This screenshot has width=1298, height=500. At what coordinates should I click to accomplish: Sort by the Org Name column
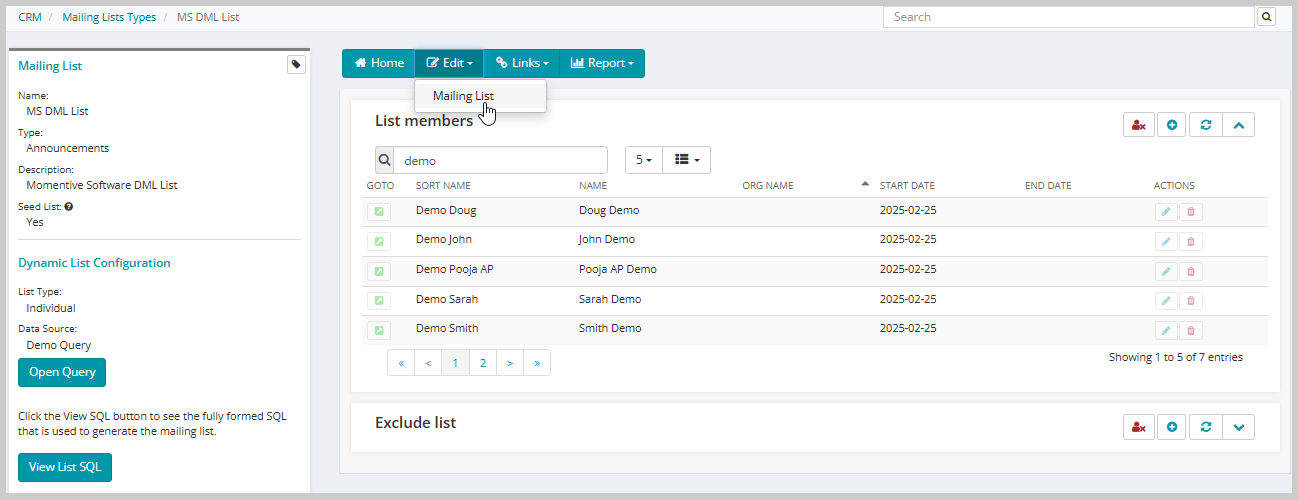pos(767,186)
